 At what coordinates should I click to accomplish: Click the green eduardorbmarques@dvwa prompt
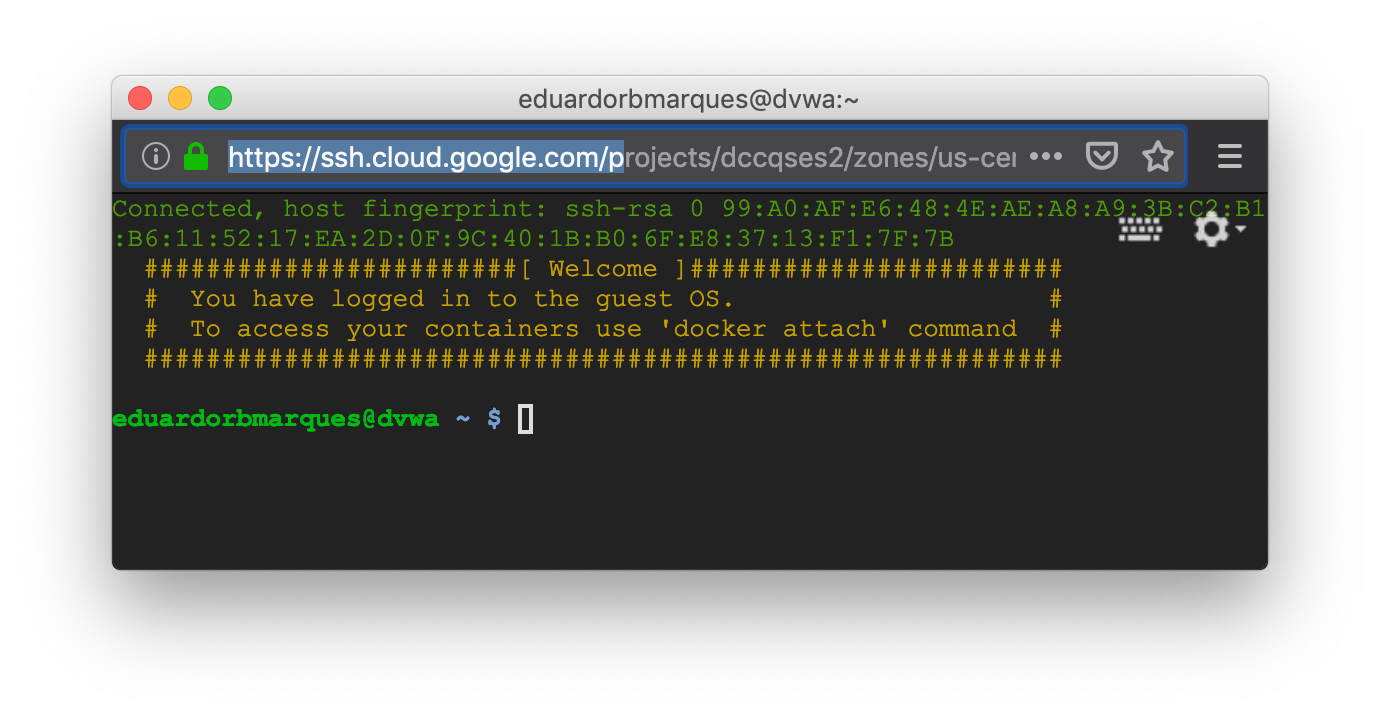275,419
